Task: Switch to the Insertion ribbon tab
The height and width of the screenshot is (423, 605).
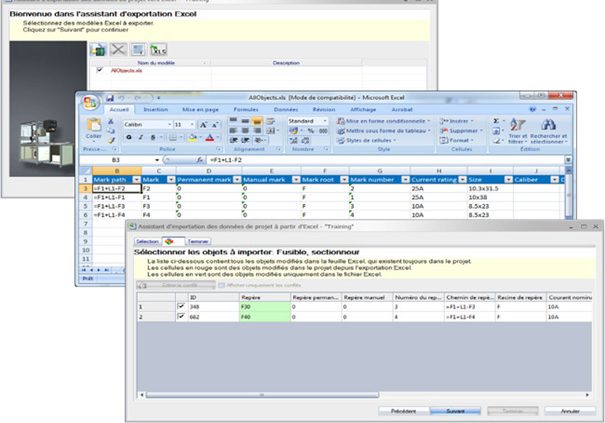Action: tap(155, 110)
